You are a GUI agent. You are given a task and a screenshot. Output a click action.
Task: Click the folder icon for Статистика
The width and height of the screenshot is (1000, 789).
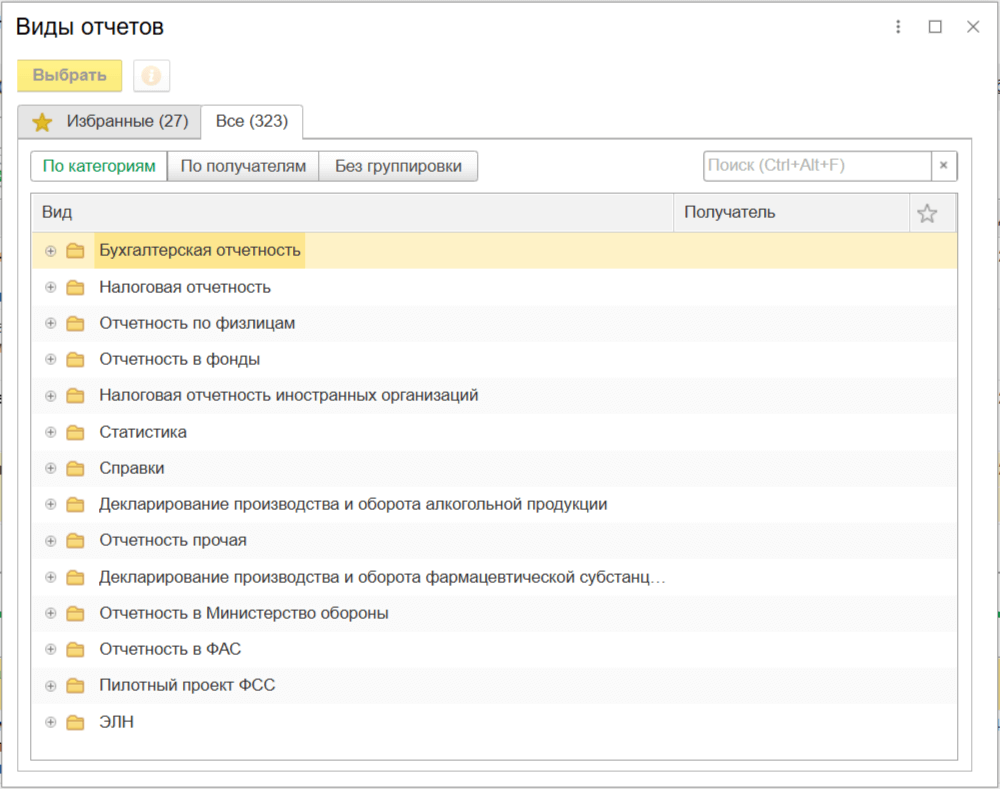pos(75,432)
